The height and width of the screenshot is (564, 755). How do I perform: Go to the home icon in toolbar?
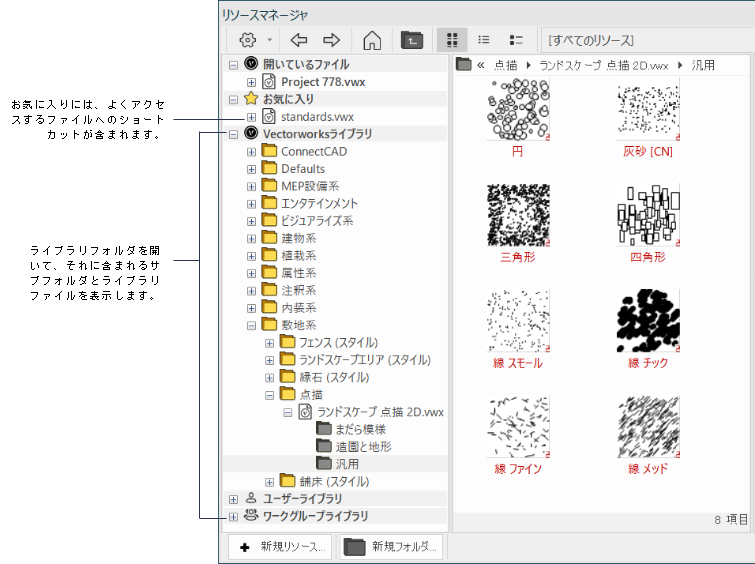click(x=372, y=40)
